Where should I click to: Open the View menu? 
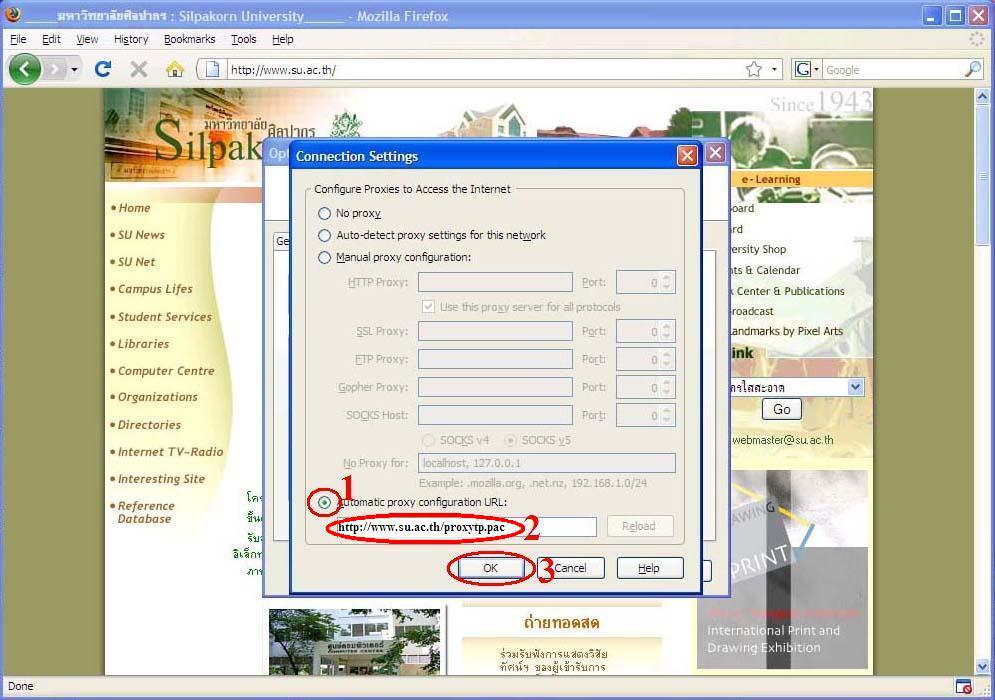[87, 39]
